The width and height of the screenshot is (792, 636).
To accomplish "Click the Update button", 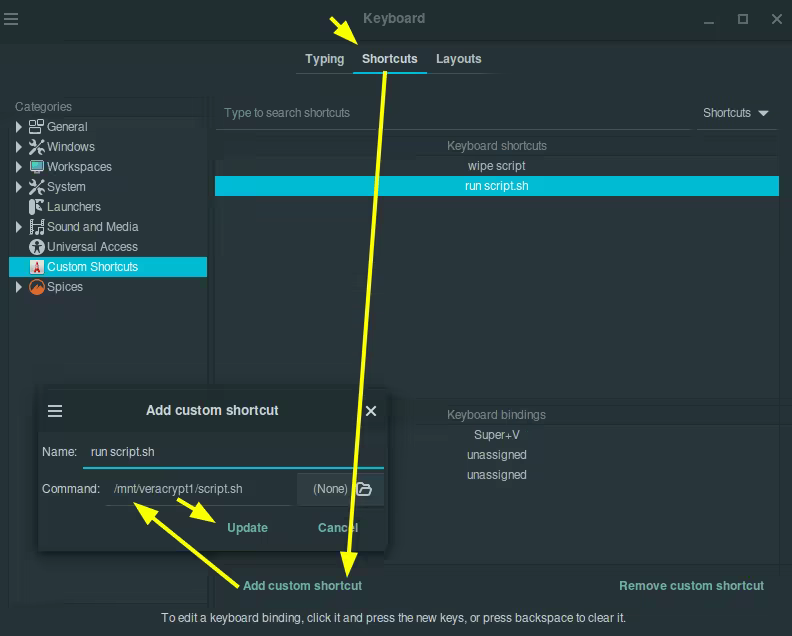I will (248, 527).
